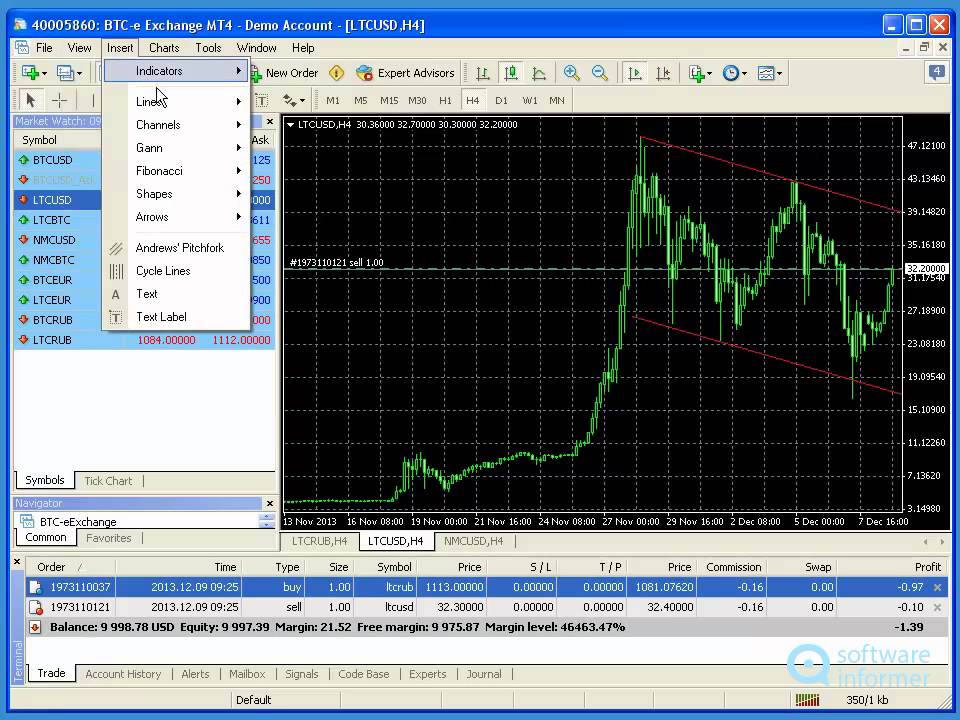This screenshot has width=960, height=720.
Task: Open the File menu
Action: pyautogui.click(x=44, y=48)
